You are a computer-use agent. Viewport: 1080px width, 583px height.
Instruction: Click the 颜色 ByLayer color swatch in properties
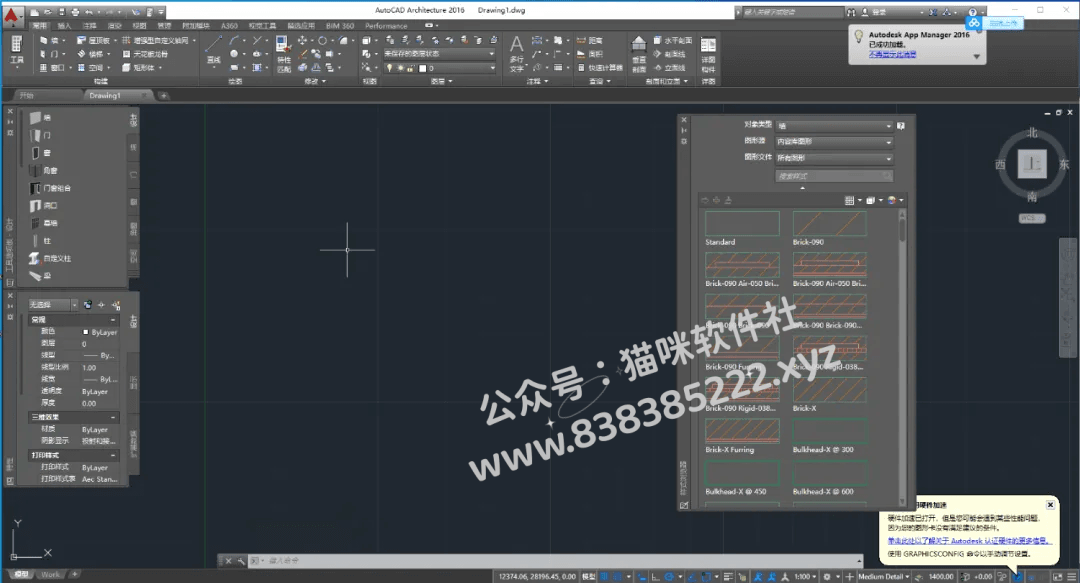pos(85,332)
